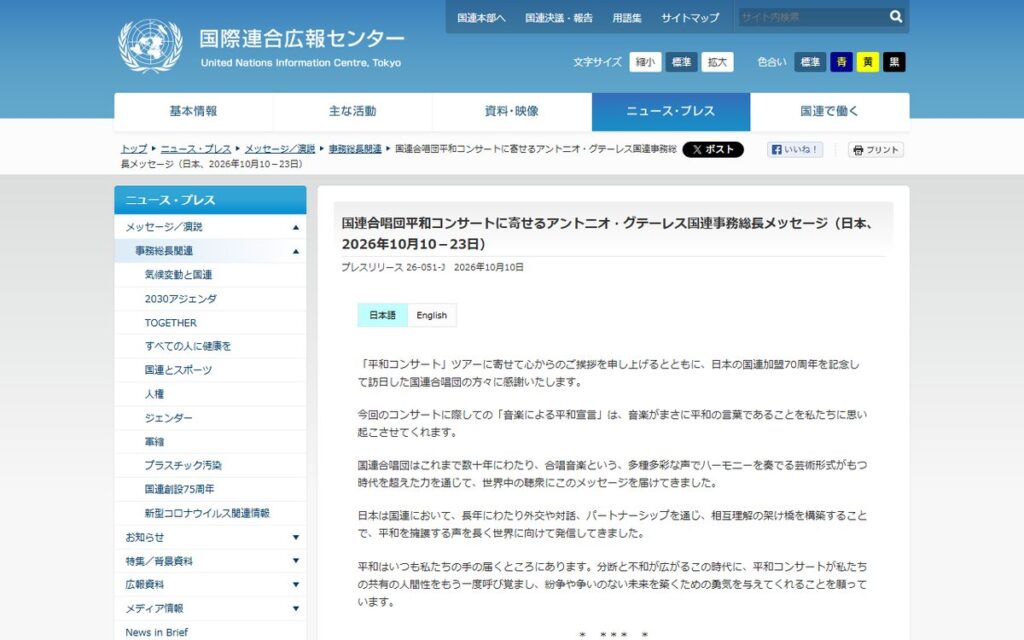1024x640 pixels.
Task: Click Facebook いいね button
Action: [795, 150]
